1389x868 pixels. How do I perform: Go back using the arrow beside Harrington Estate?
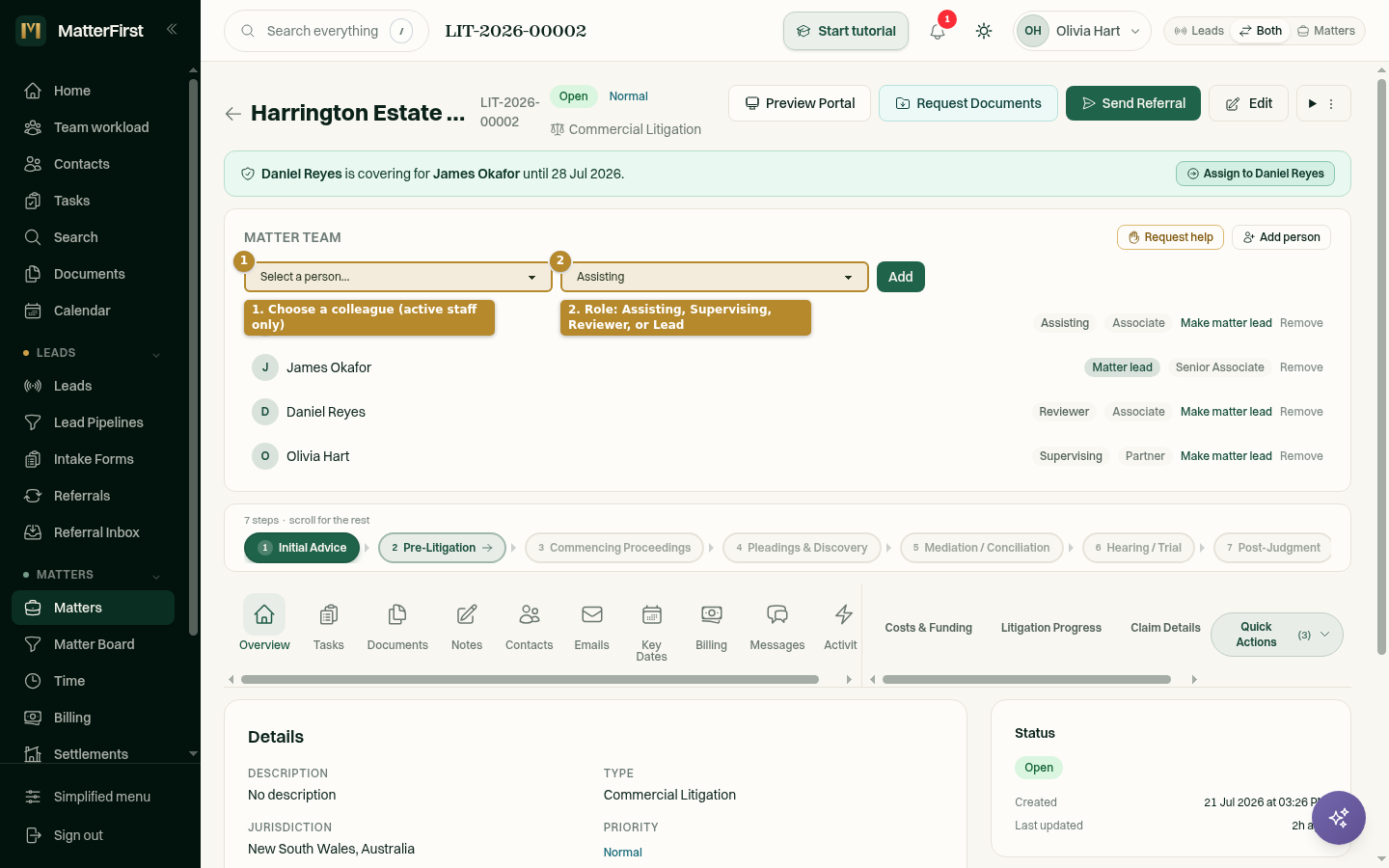[232, 114]
